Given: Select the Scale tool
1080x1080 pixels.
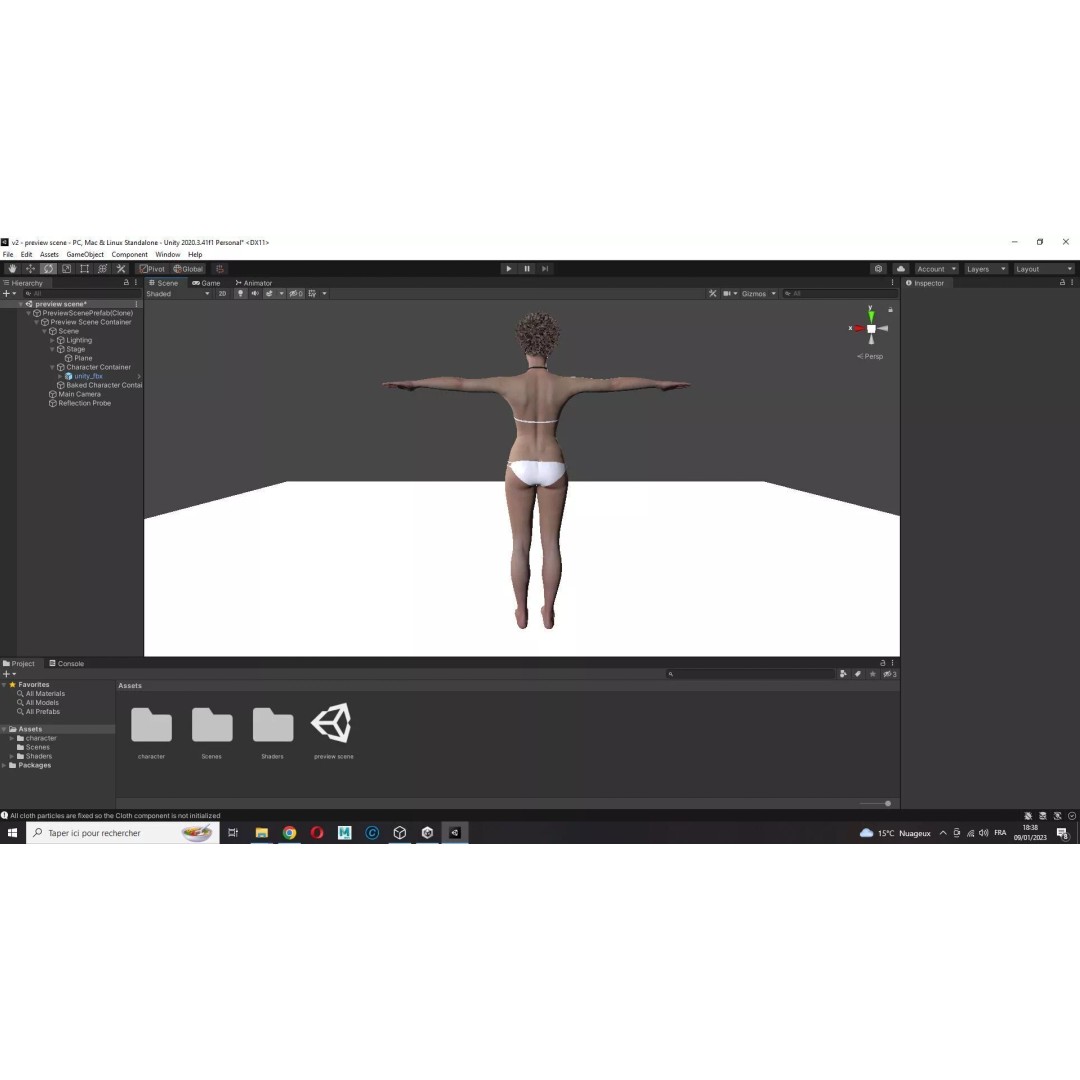Looking at the screenshot, I should [66, 269].
